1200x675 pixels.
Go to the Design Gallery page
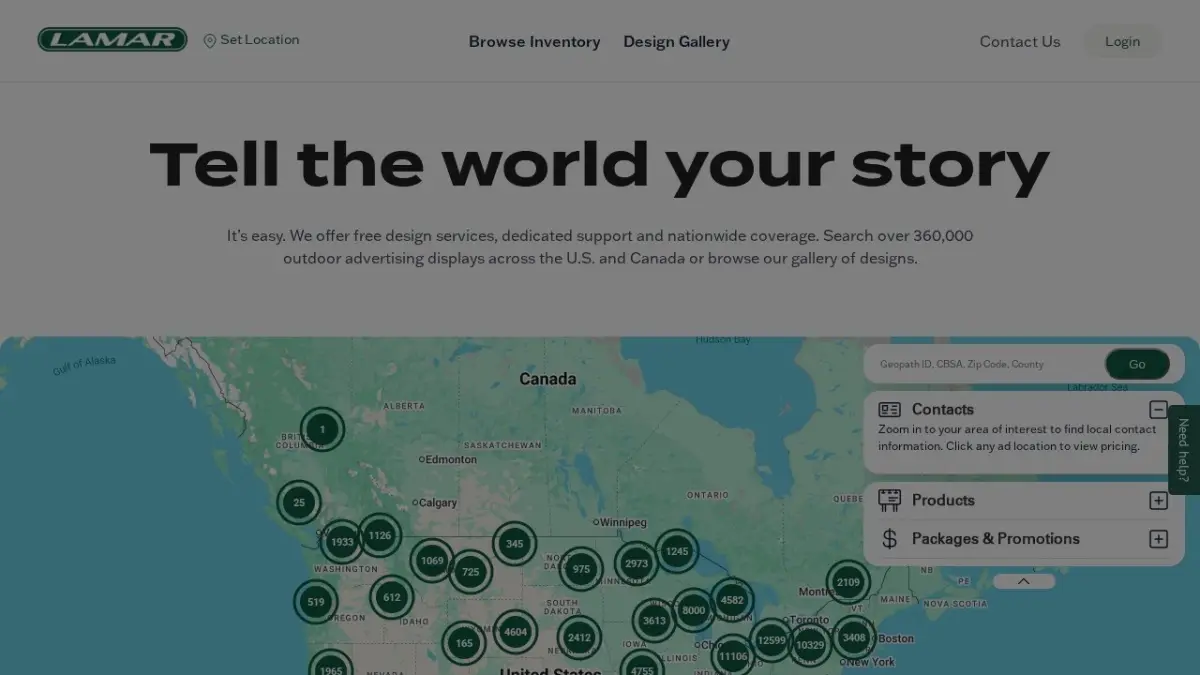pyautogui.click(x=676, y=42)
